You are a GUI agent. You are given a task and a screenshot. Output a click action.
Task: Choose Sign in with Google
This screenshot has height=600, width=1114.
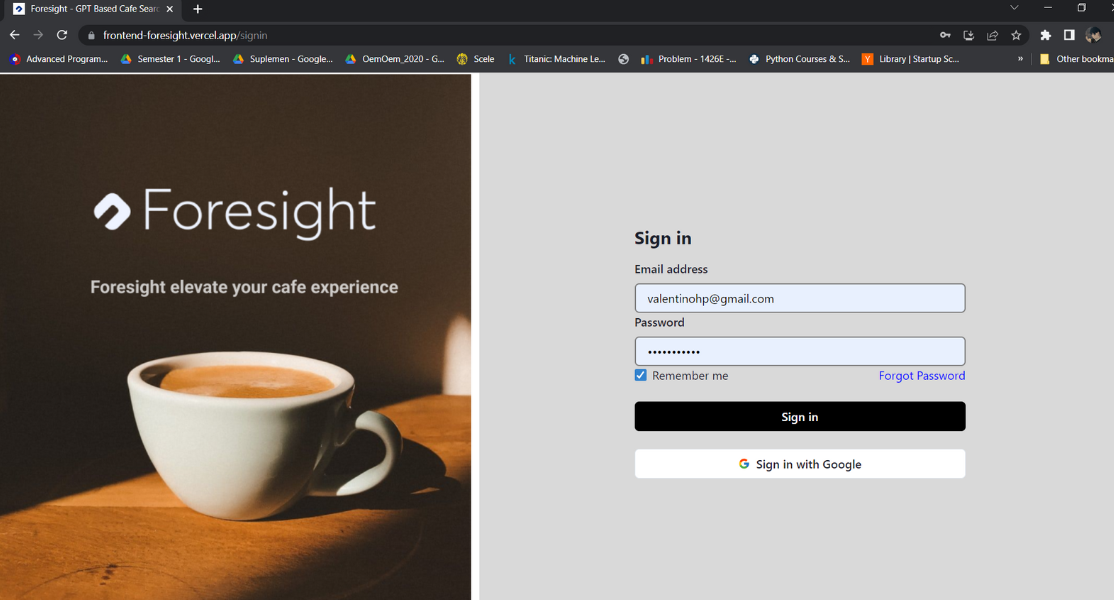click(x=799, y=464)
